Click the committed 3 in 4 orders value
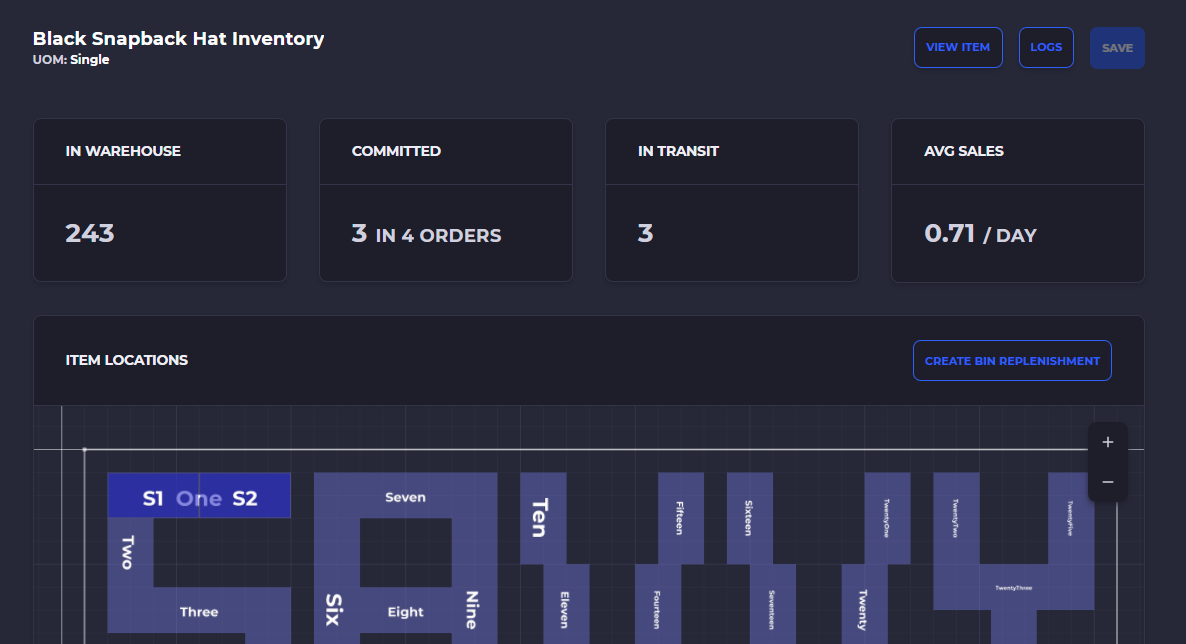This screenshot has height=644, width=1186. (426, 234)
